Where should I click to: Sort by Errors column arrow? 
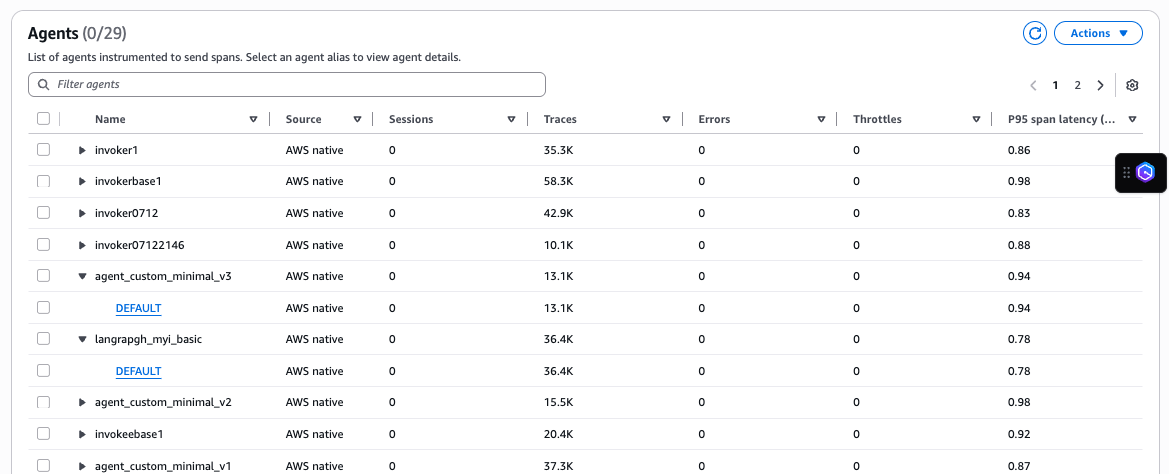tap(821, 119)
